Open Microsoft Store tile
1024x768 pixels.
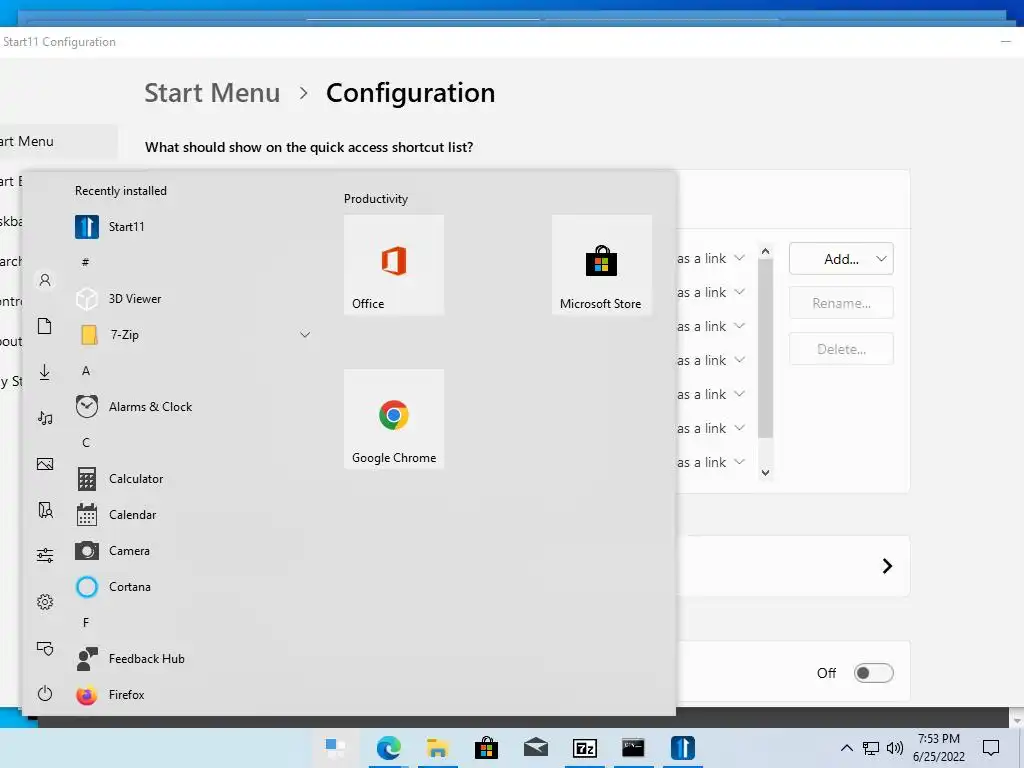click(601, 264)
